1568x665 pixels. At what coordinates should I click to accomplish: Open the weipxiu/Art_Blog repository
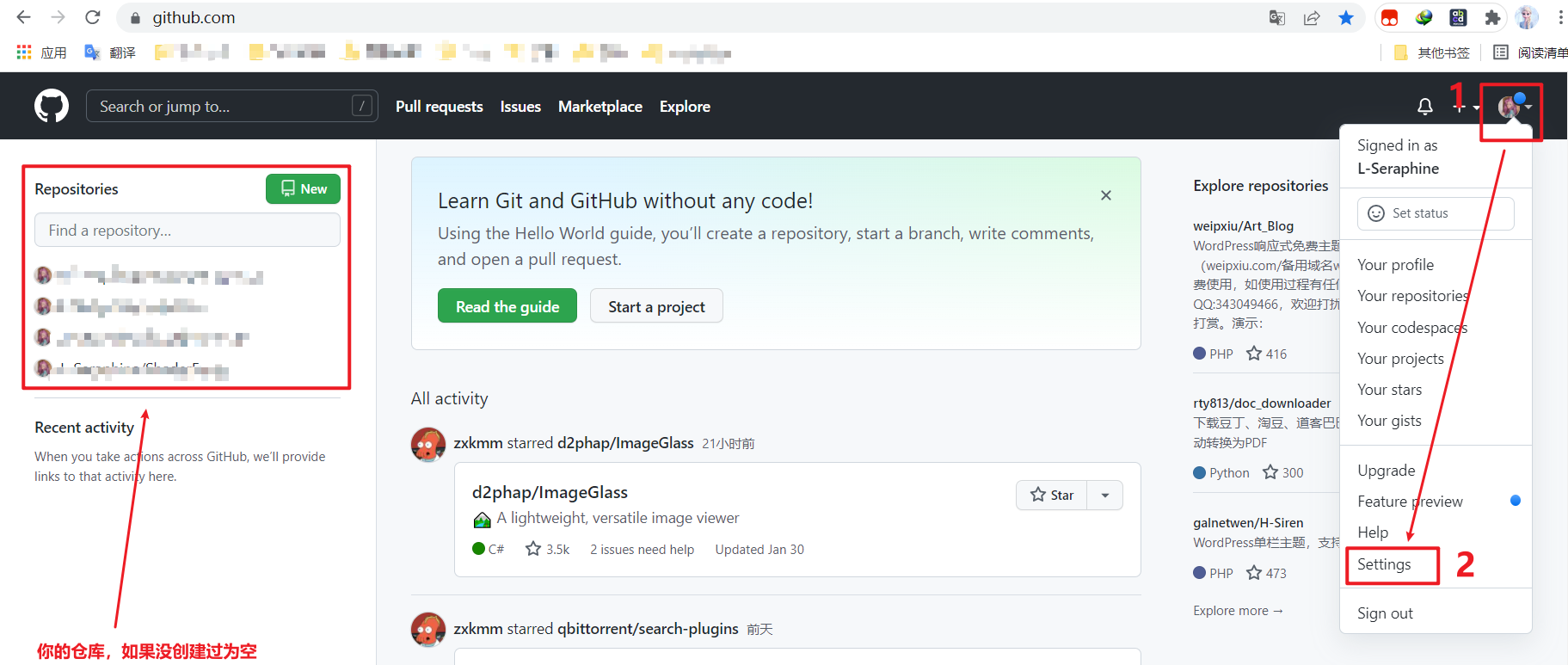pos(1243,225)
